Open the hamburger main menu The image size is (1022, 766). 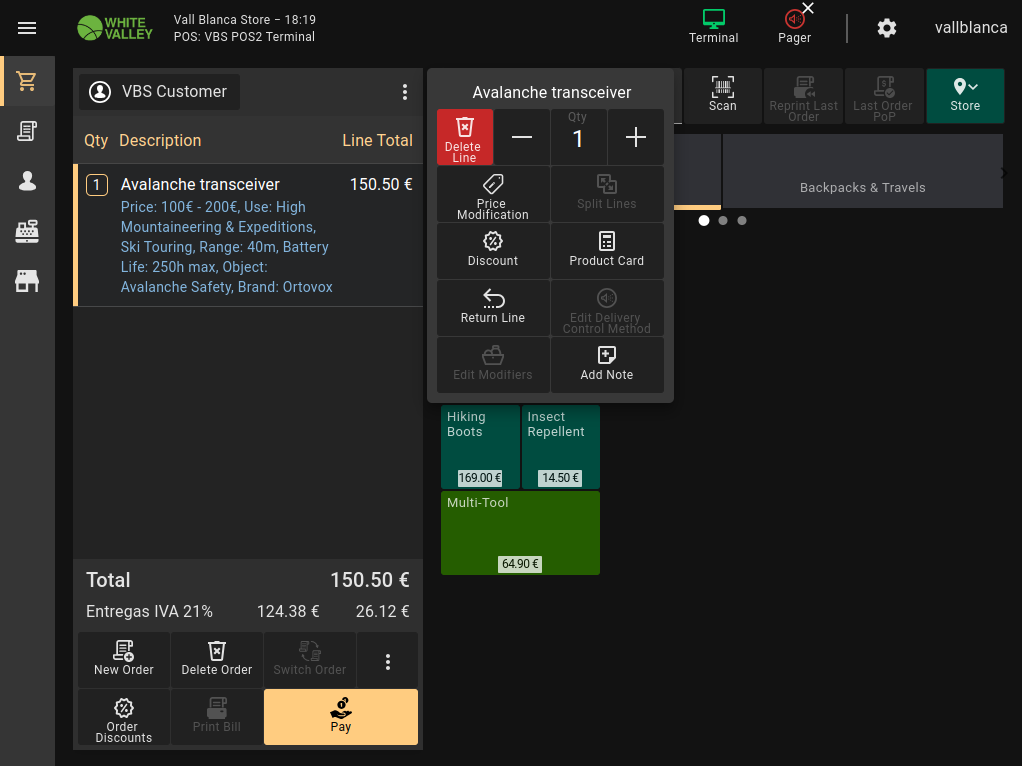pyautogui.click(x=27, y=28)
